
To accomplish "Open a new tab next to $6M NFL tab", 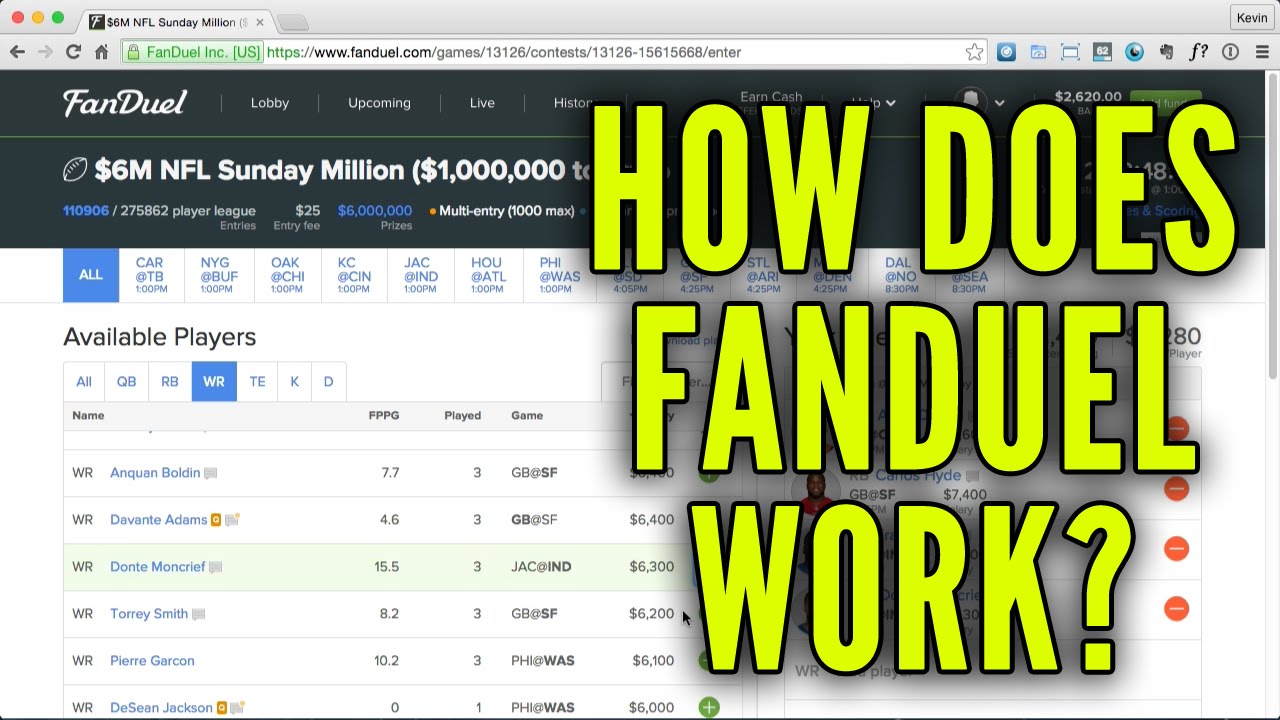I will click(292, 21).
